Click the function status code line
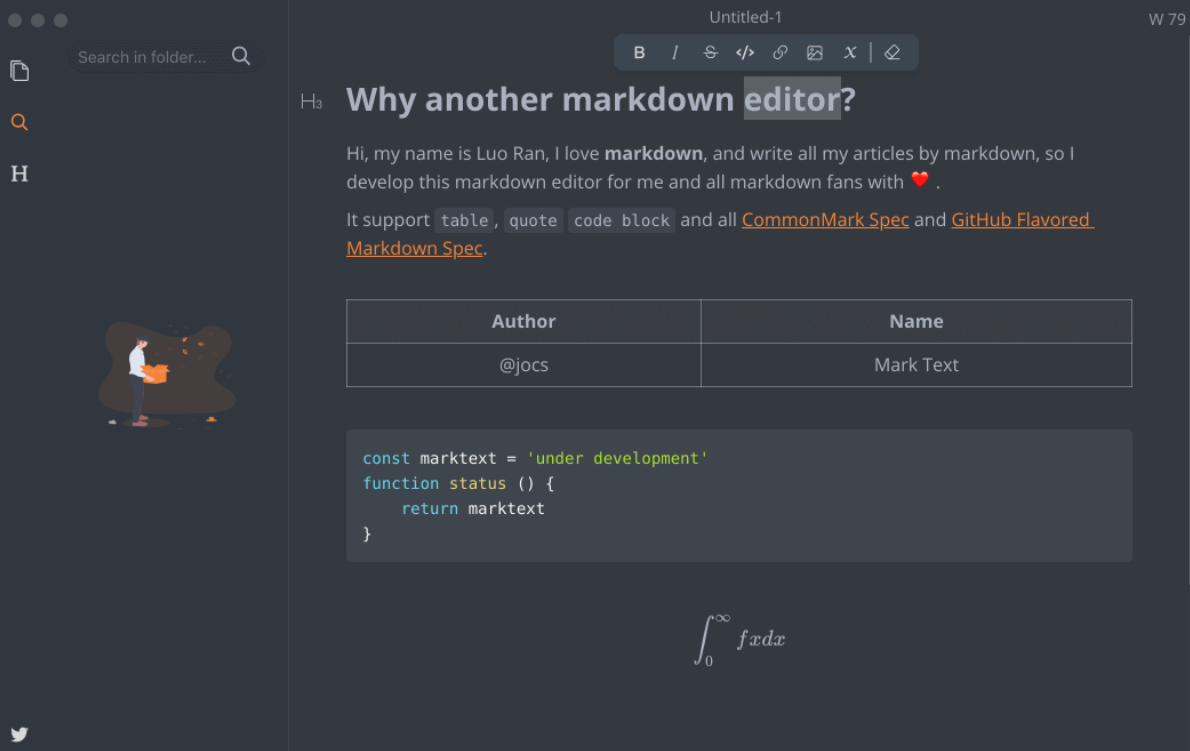Image resolution: width=1190 pixels, height=751 pixels. [x=458, y=483]
